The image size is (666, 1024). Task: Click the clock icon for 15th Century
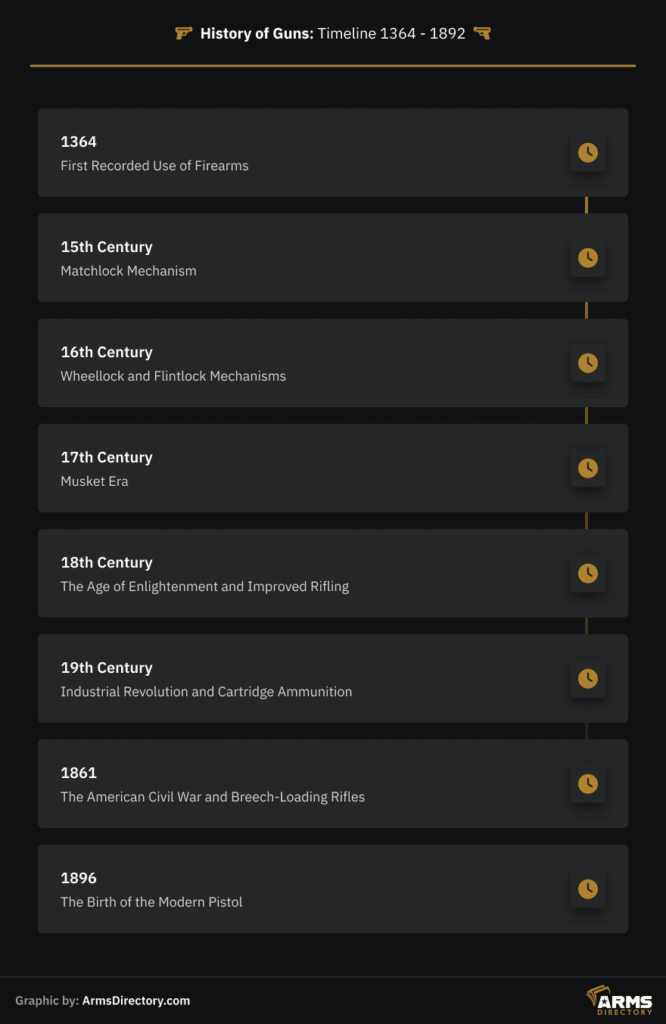(x=588, y=258)
